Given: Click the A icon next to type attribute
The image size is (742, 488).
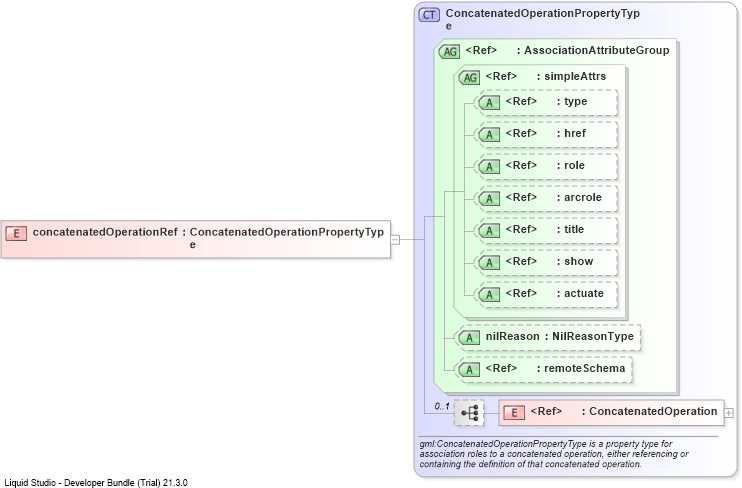Looking at the screenshot, I should pos(489,103).
